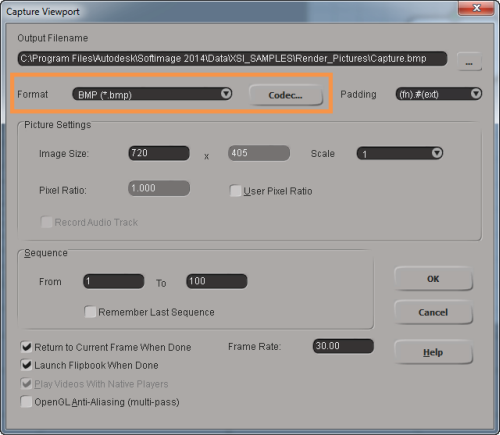
Task: Click the Sequence To field showing 100
Action: point(217,281)
